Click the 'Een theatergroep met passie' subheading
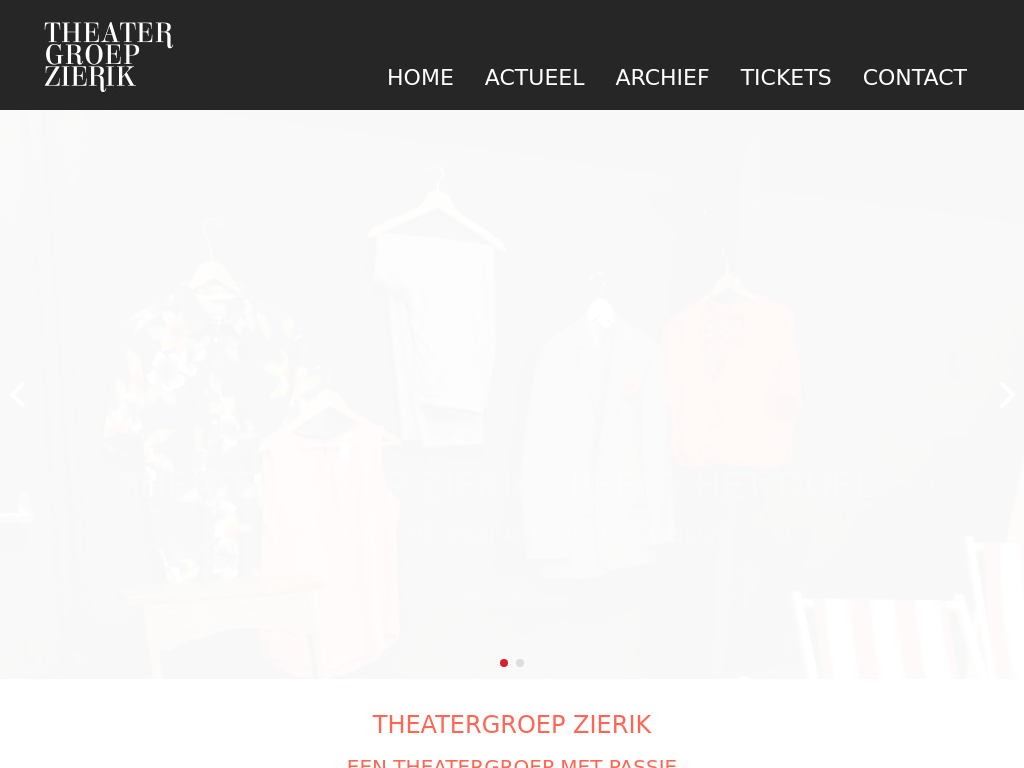 pyautogui.click(x=512, y=763)
